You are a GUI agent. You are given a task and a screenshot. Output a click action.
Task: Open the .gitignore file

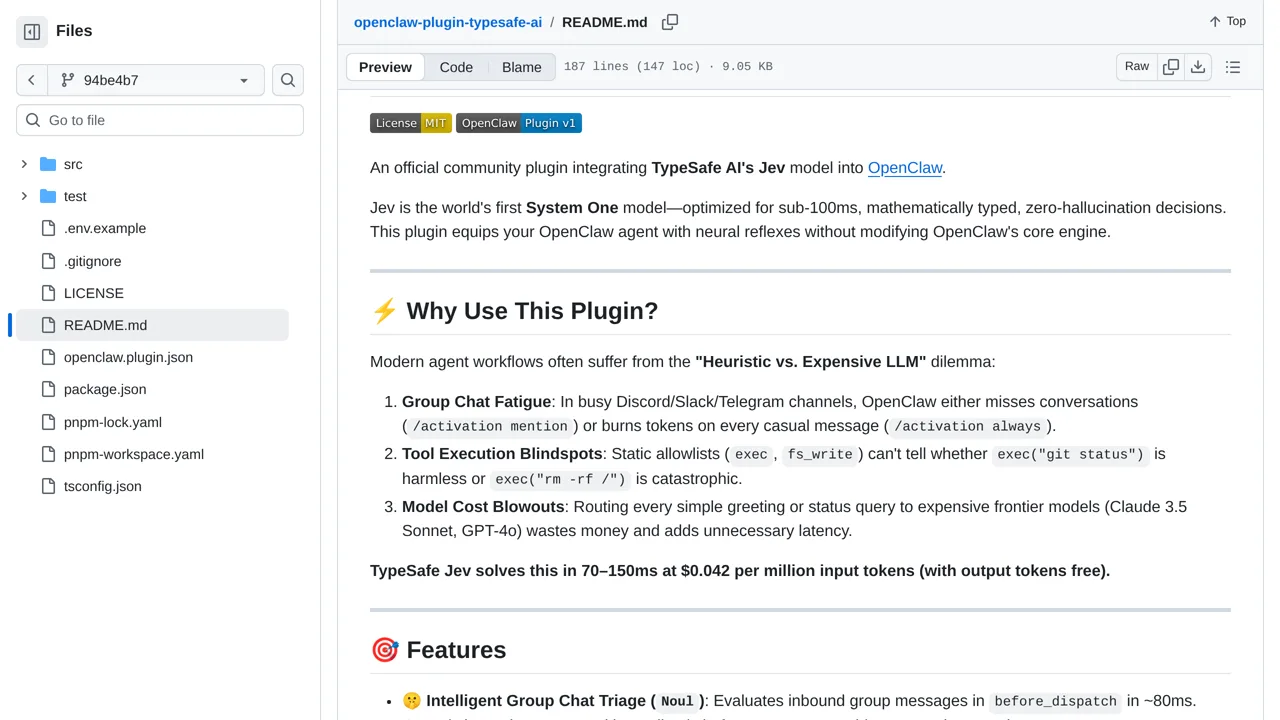point(92,261)
